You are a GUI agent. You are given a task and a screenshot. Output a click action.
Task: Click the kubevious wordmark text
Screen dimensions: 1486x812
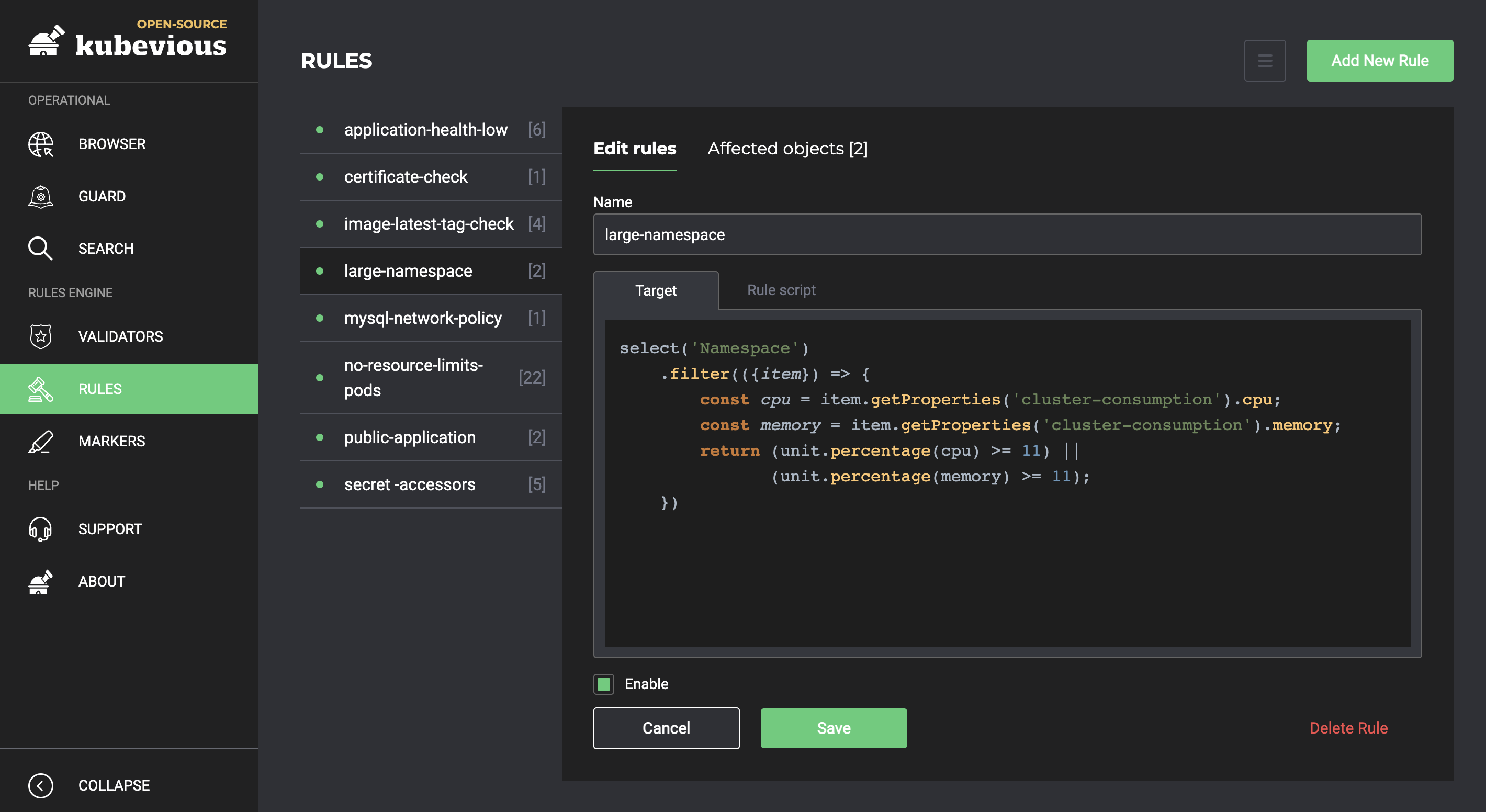click(x=151, y=46)
